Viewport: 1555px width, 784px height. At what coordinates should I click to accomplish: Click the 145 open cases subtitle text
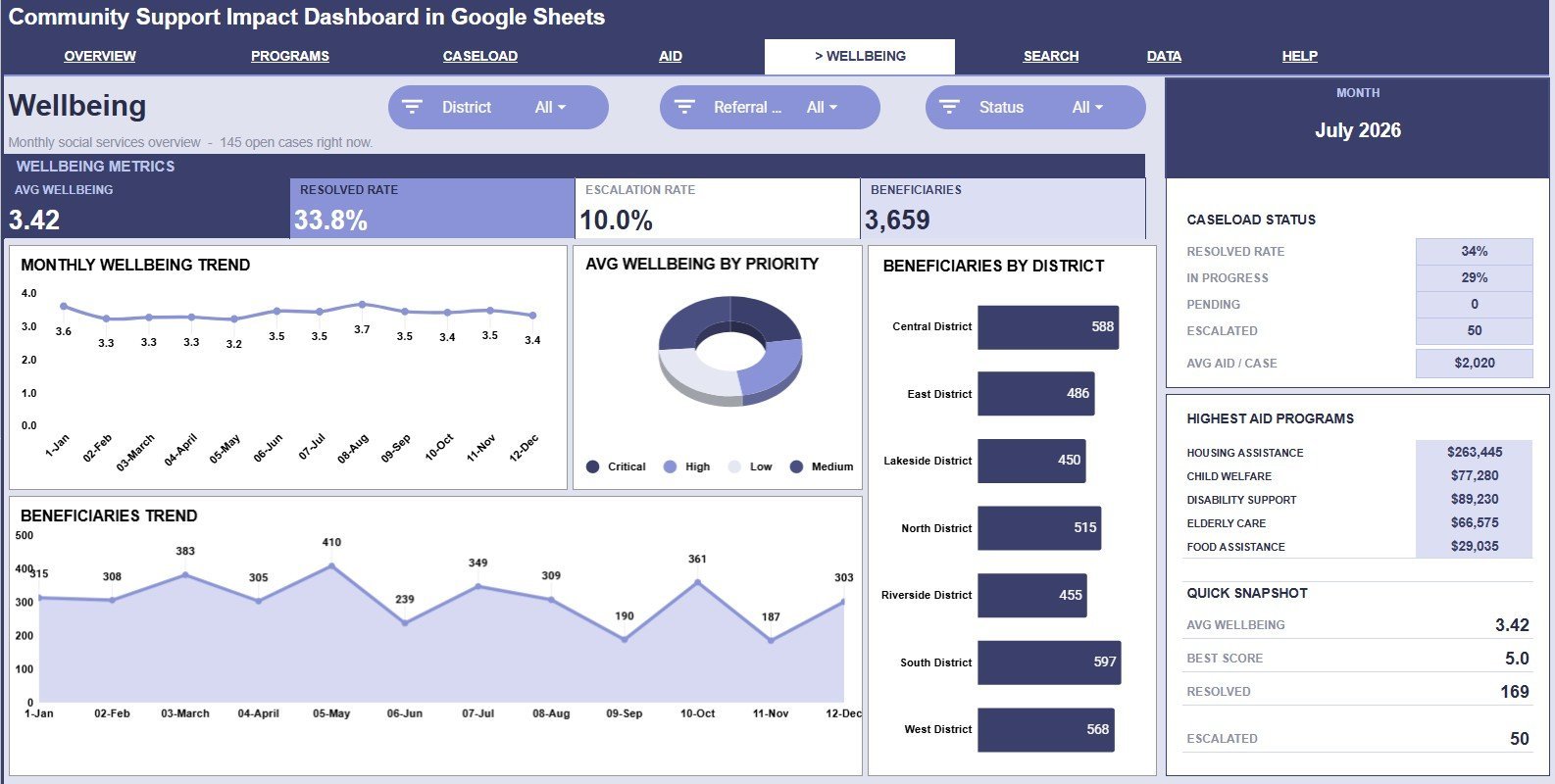pyautogui.click(x=296, y=142)
